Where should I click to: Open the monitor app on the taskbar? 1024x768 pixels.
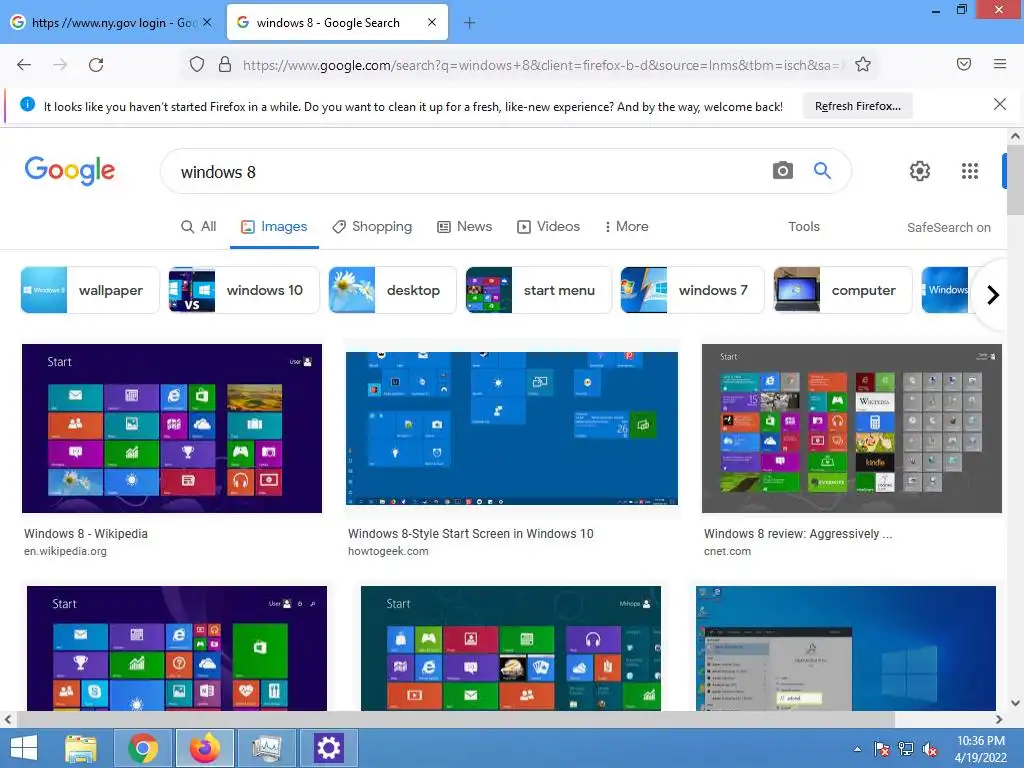[x=266, y=748]
